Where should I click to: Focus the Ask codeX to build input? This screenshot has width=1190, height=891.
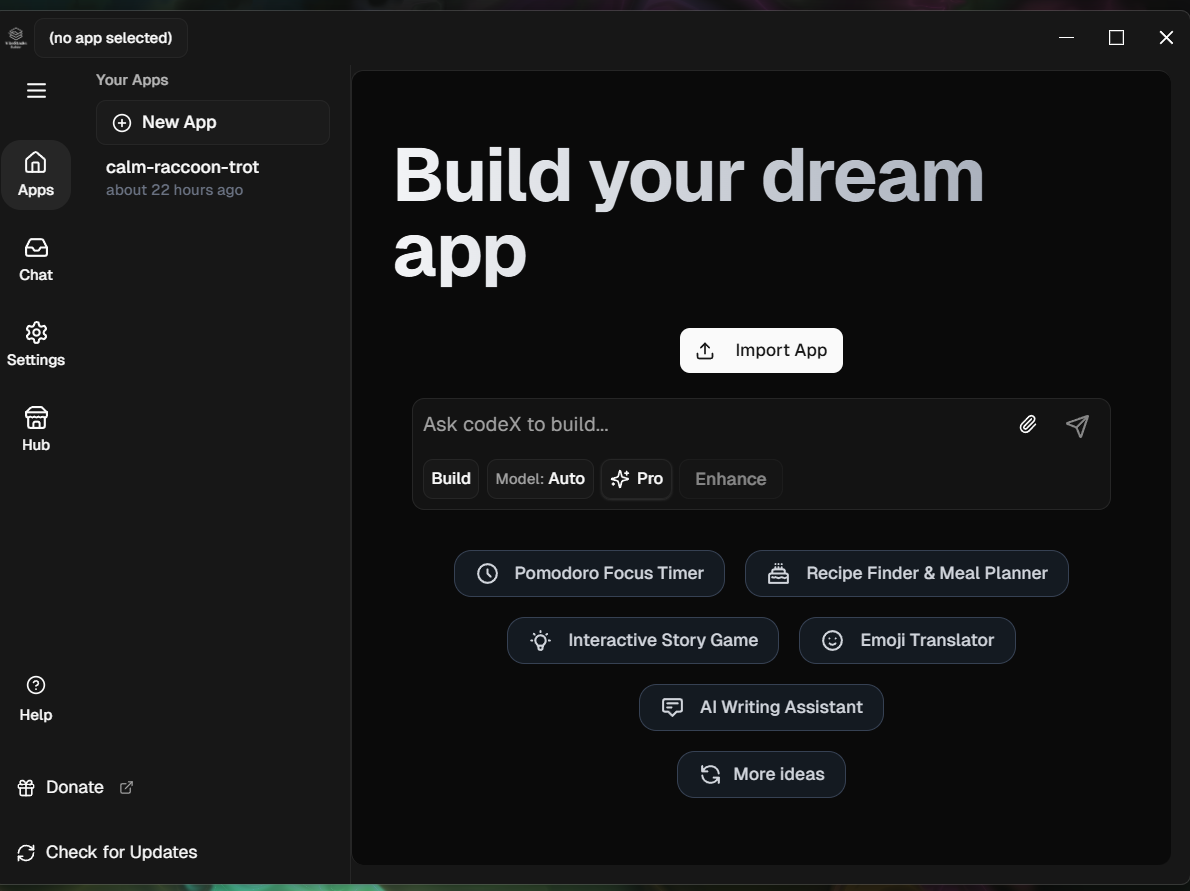(713, 424)
